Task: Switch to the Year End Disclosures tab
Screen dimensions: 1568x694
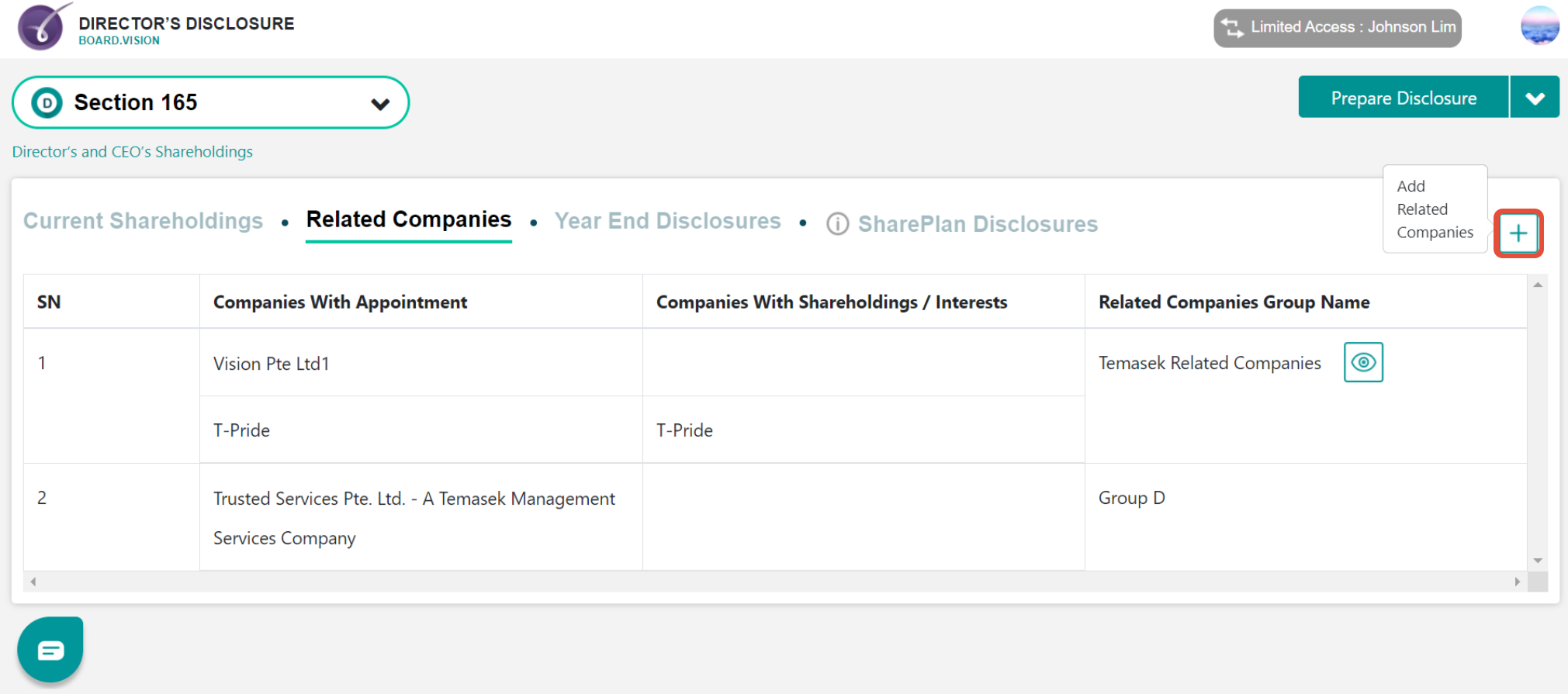Action: click(x=667, y=221)
